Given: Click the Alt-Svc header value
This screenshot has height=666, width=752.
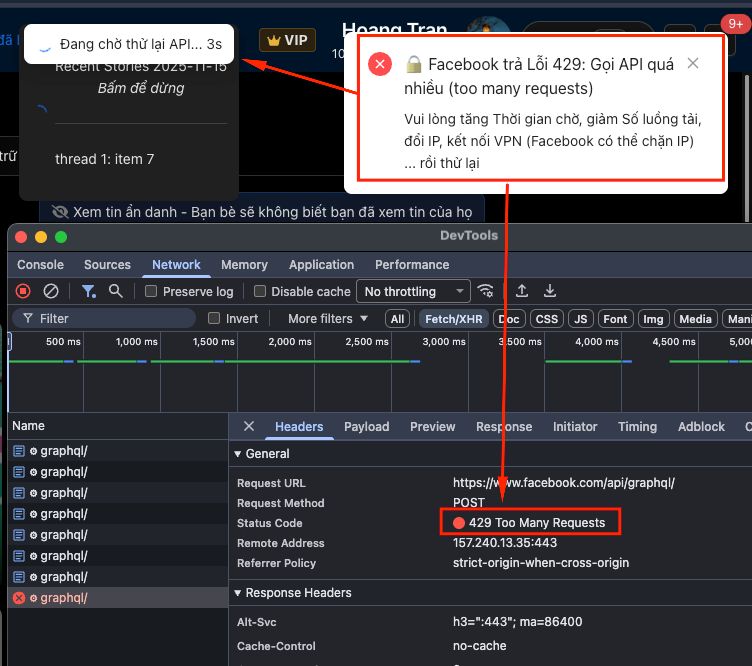Looking at the screenshot, I should point(517,622).
